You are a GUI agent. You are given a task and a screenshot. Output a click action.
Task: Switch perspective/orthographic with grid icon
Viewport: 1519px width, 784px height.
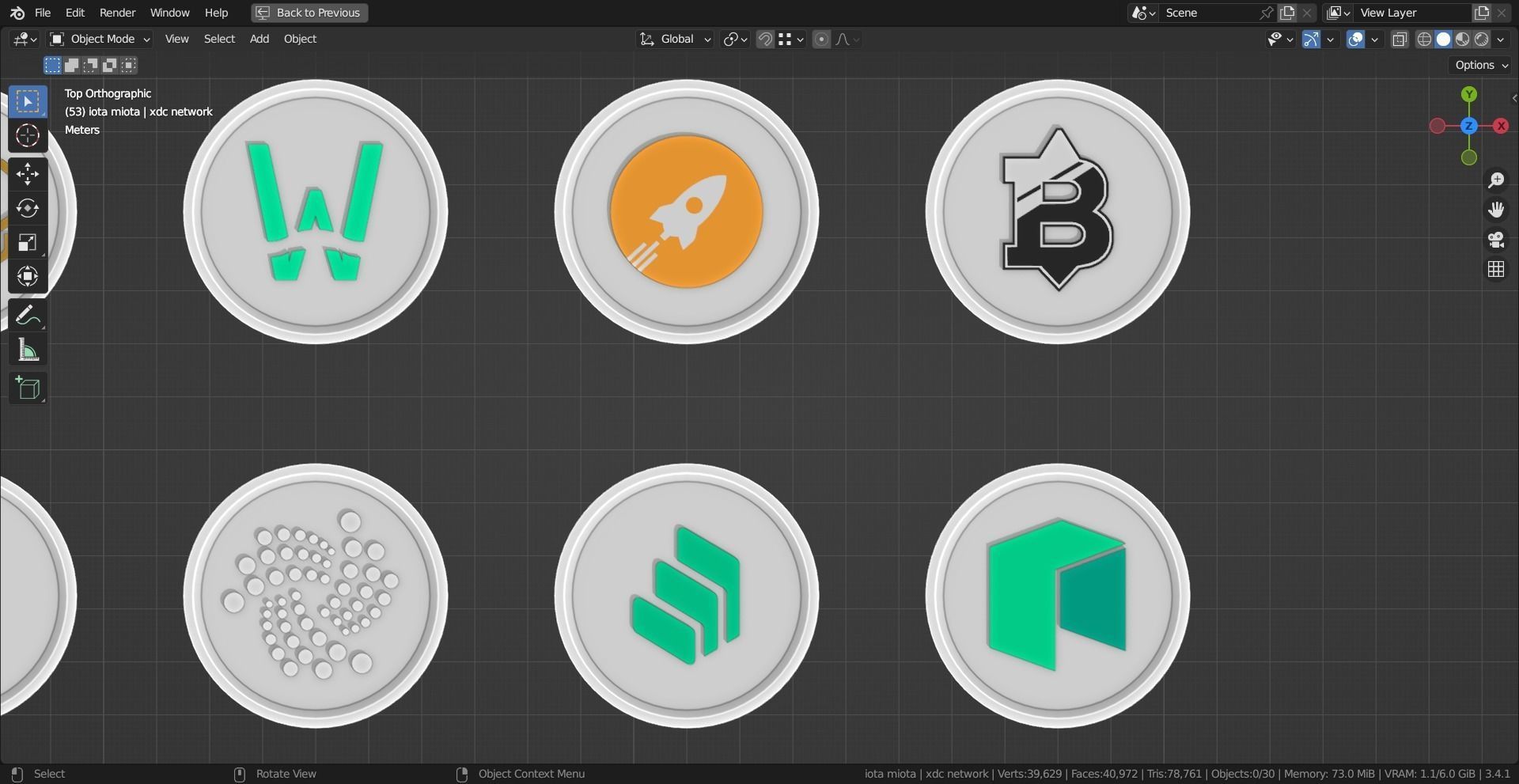(x=1495, y=270)
